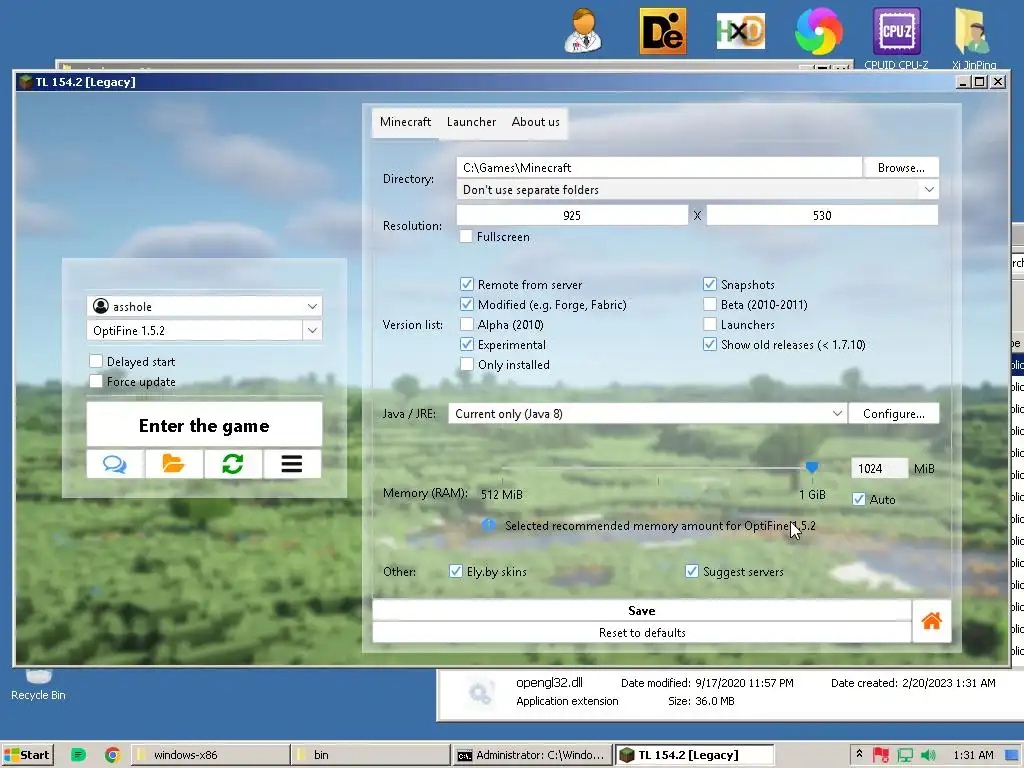Uncheck Snapshots checkbox
Viewport: 1024px width, 768px height.
pos(710,284)
